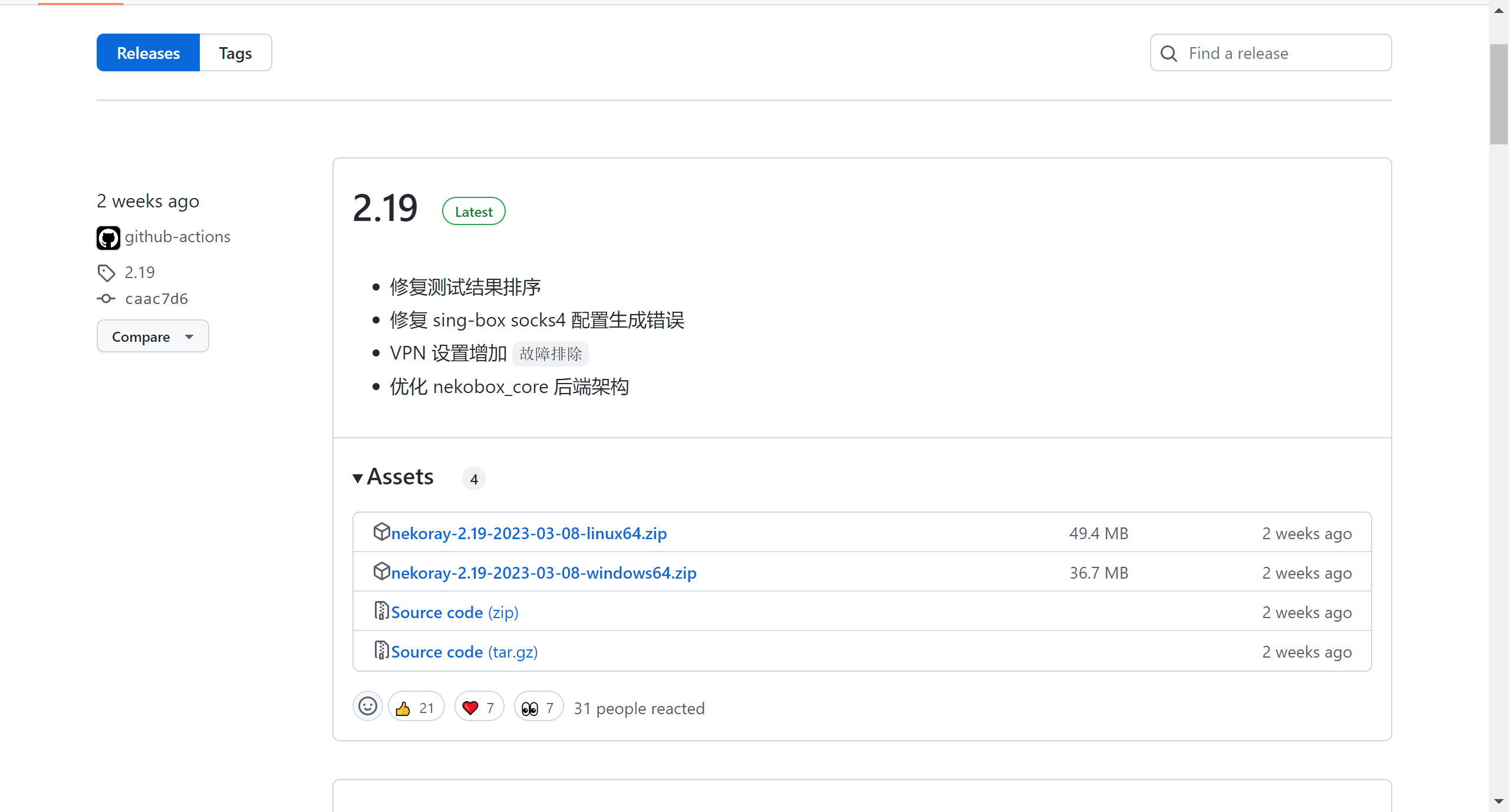Open the Compare dropdown

pyautogui.click(x=153, y=336)
